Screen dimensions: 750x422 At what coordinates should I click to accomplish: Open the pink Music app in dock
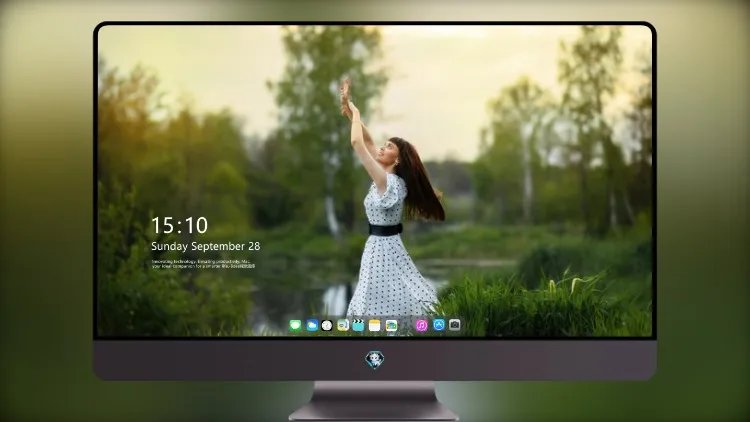421,325
